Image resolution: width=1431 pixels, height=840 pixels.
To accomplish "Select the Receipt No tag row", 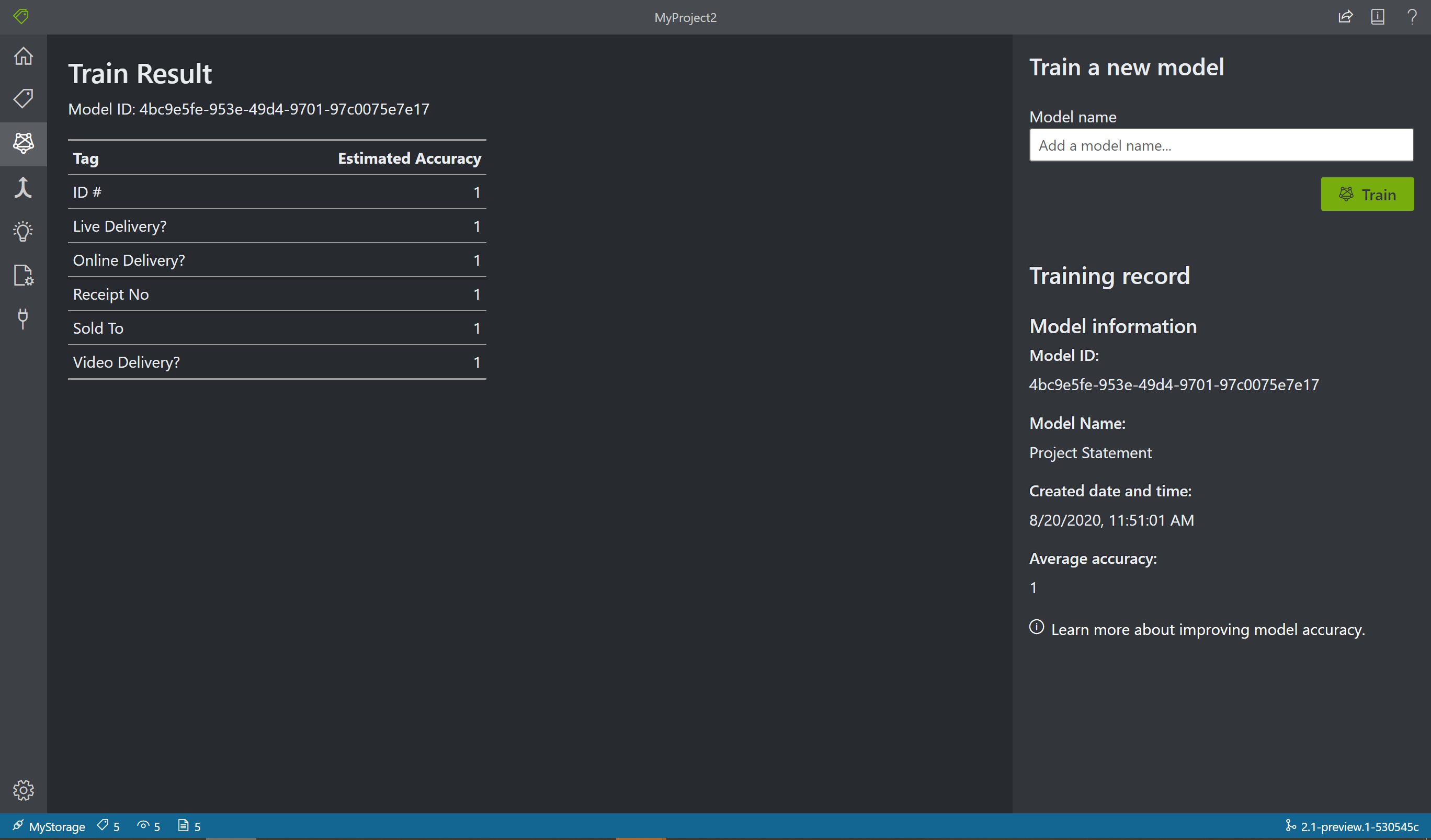I will (x=278, y=293).
